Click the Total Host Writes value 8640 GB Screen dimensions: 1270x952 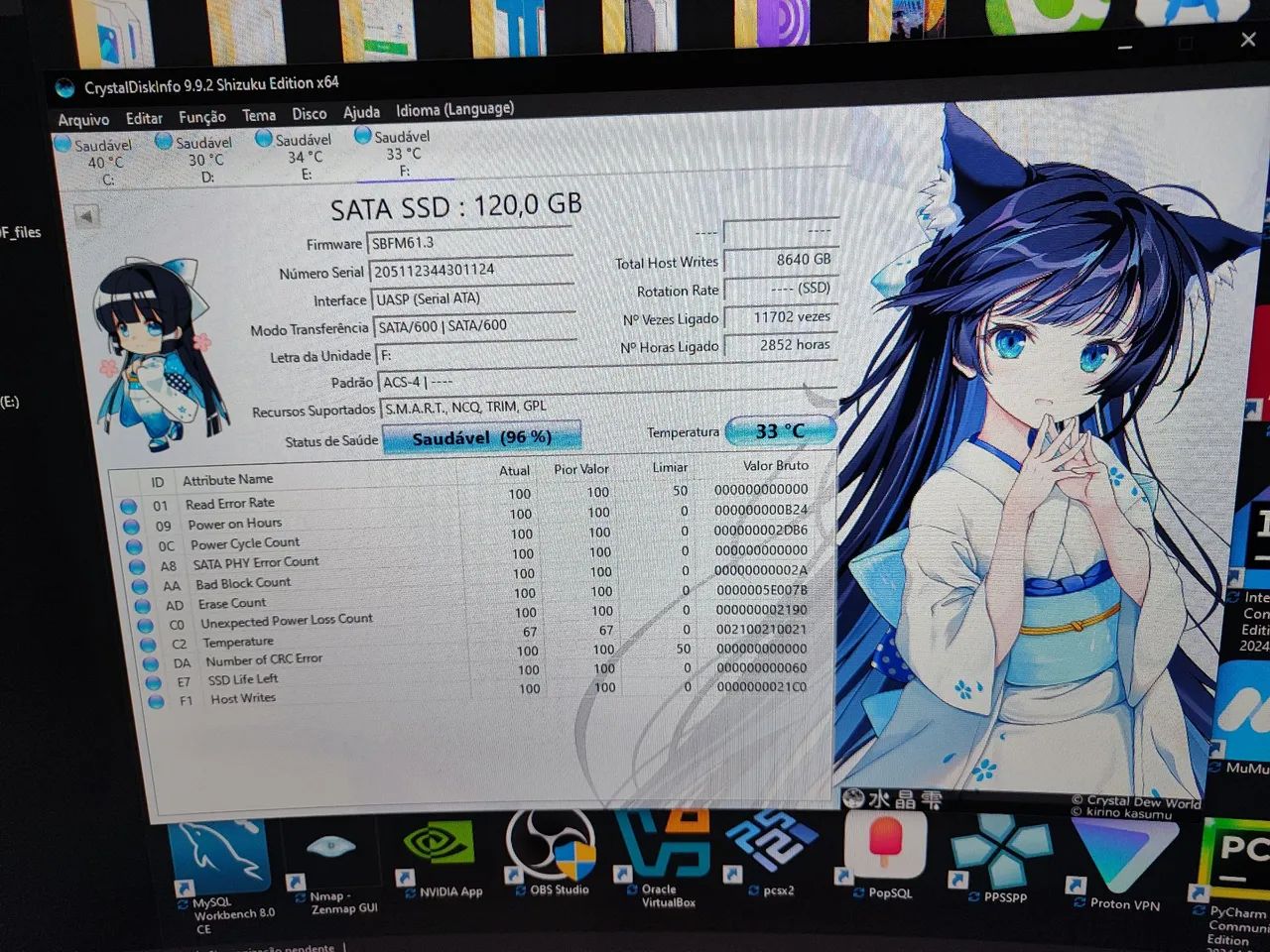781,260
